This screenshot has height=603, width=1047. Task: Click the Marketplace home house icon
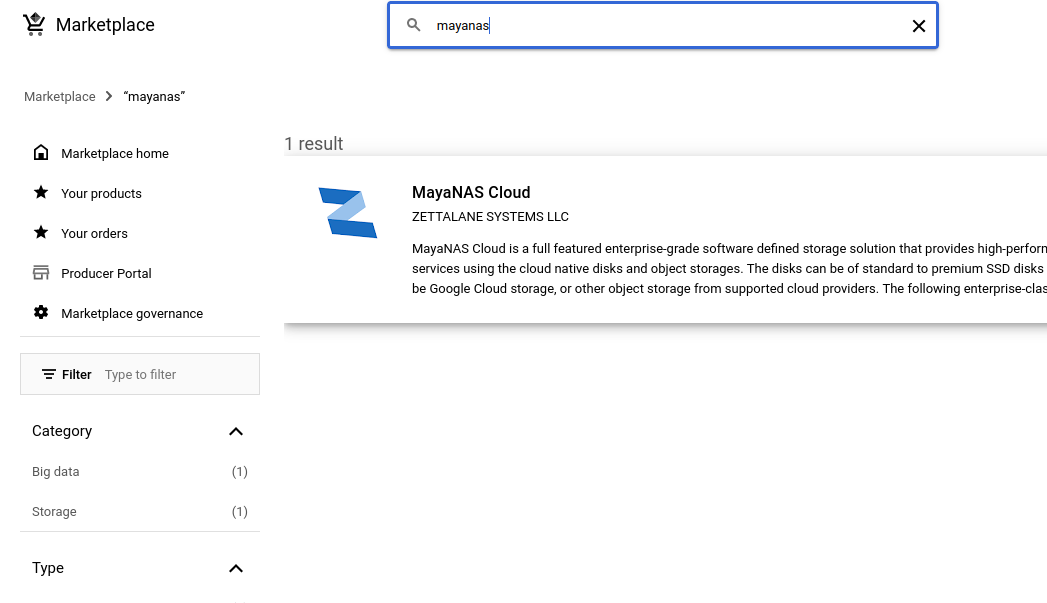coord(41,153)
